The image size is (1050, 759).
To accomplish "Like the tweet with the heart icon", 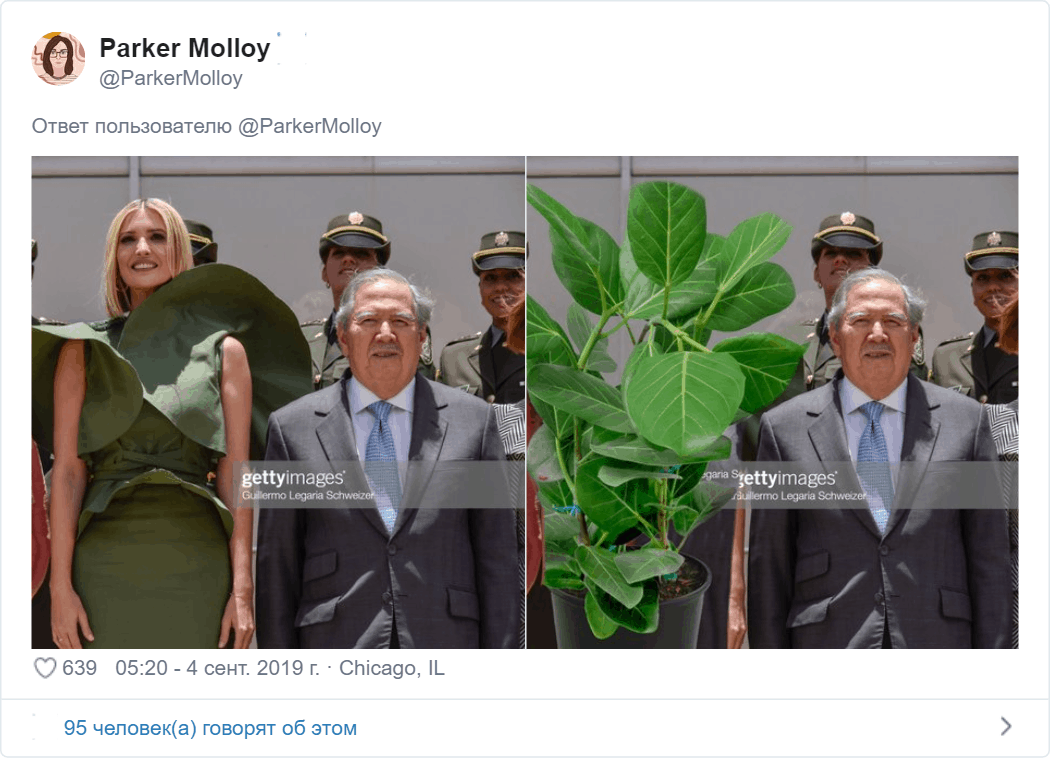I will pos(45,668).
